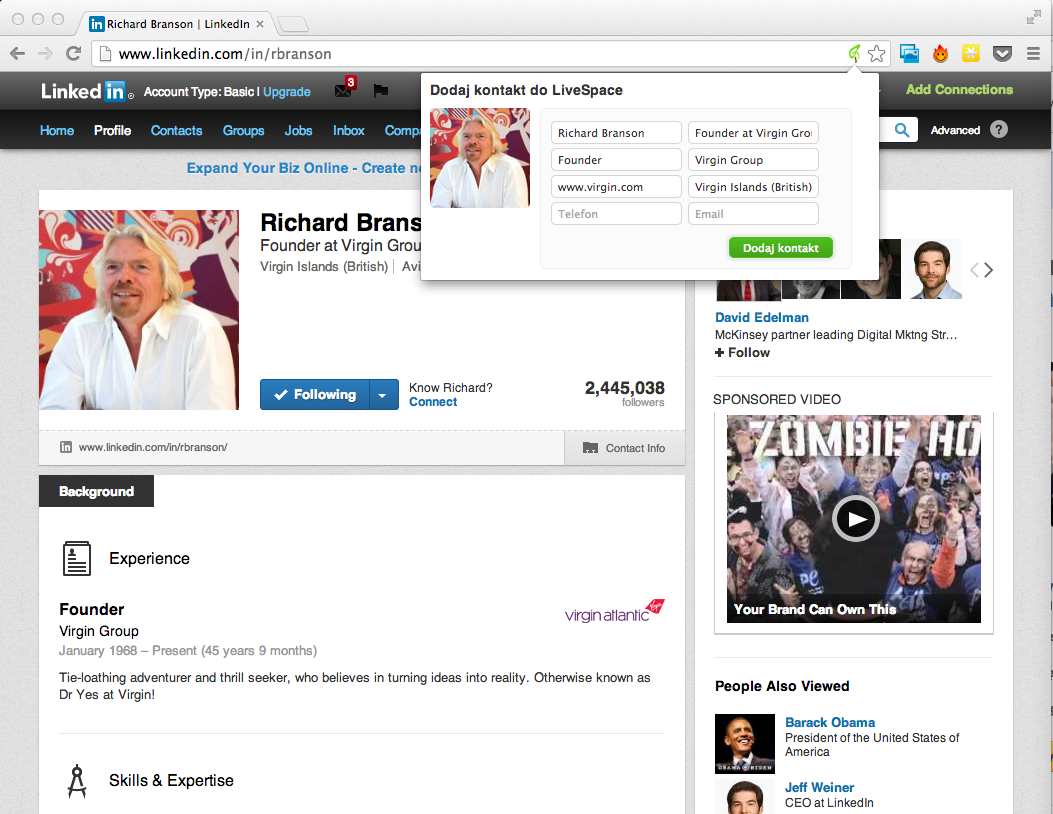Click the green LiveSpace extension leaf icon
This screenshot has height=814, width=1053.
pyautogui.click(x=854, y=53)
